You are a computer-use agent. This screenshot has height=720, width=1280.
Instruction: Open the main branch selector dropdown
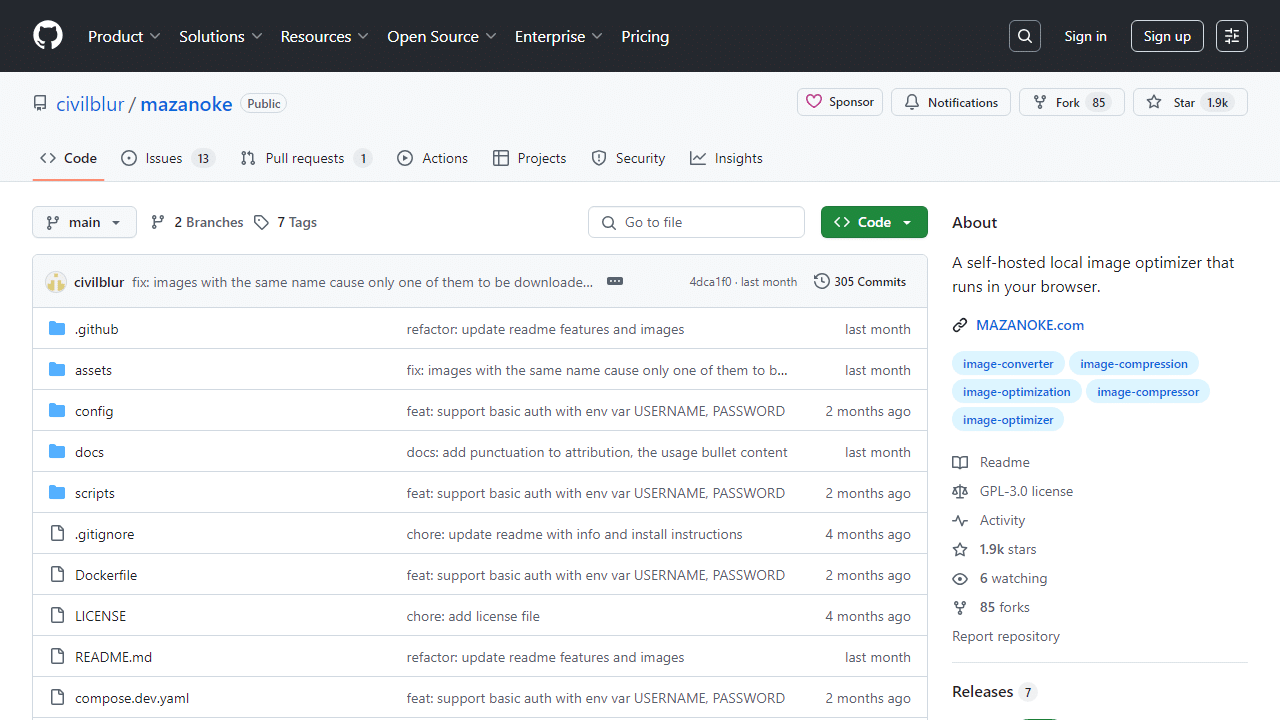84,222
